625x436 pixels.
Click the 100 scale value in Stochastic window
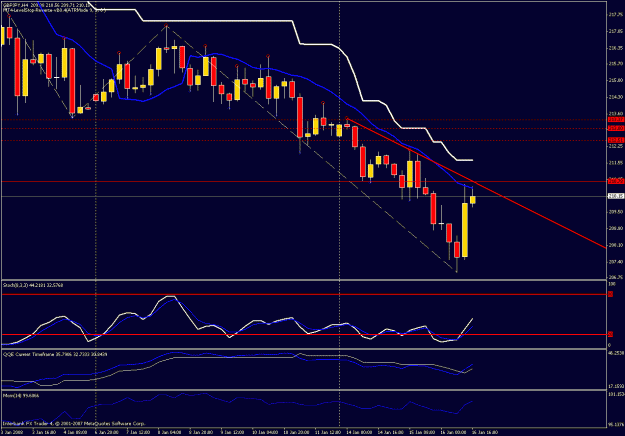pyautogui.click(x=612, y=284)
